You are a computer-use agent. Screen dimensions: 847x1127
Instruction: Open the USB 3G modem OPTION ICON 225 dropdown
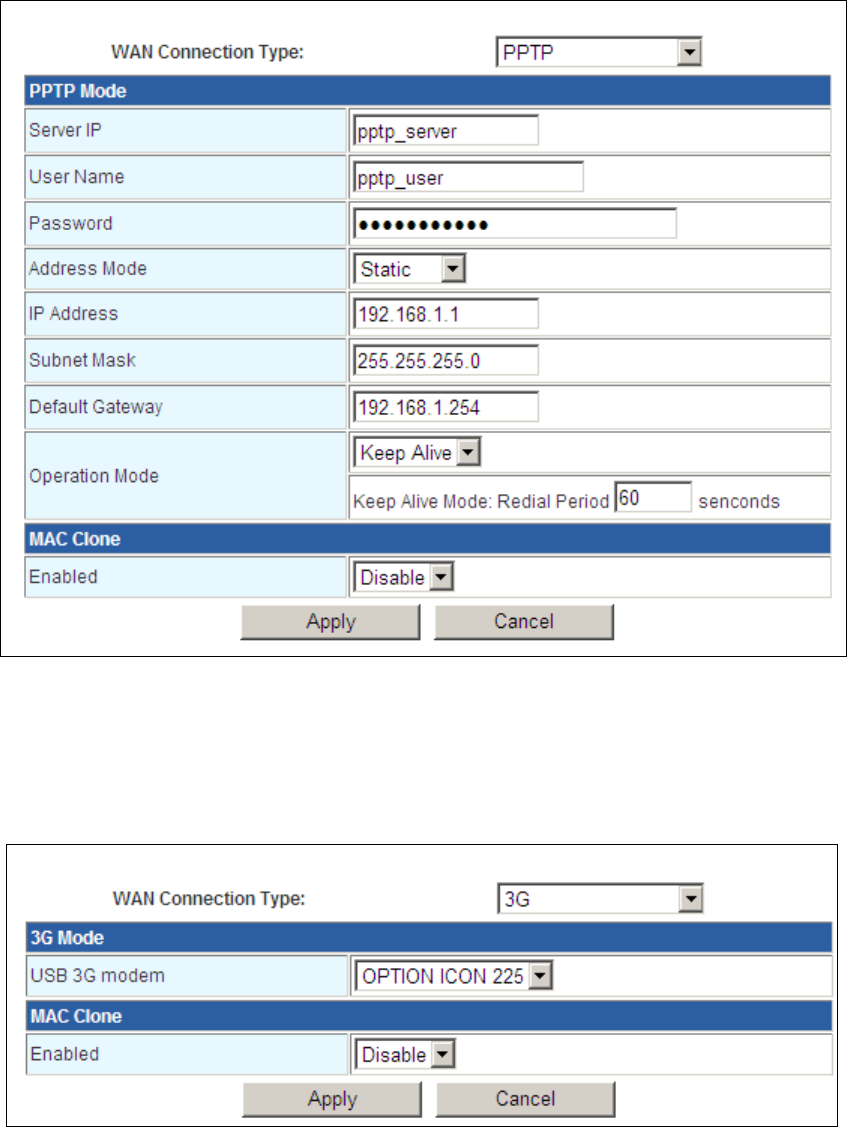pyautogui.click(x=453, y=976)
